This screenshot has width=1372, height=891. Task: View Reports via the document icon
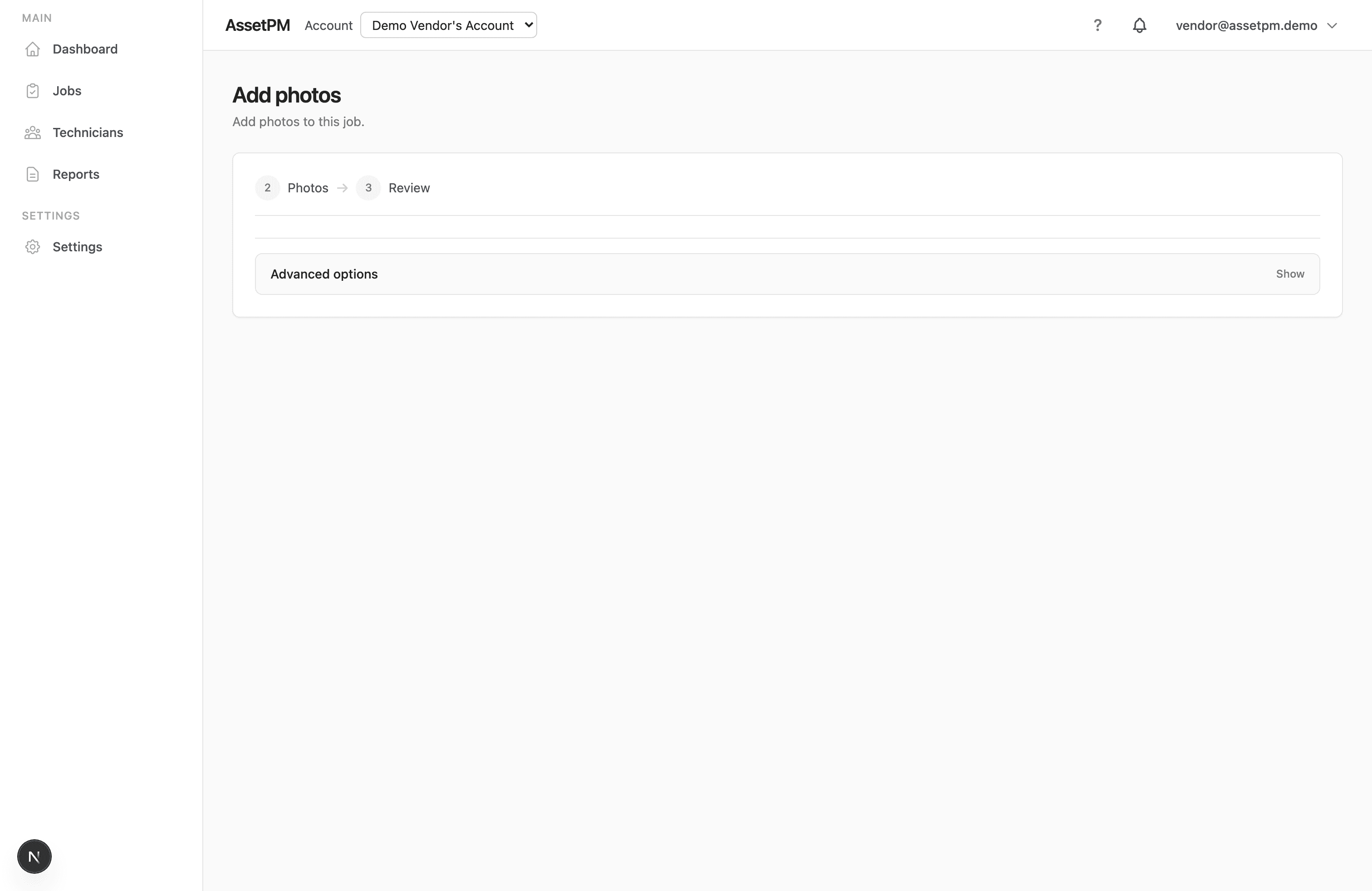[32, 174]
